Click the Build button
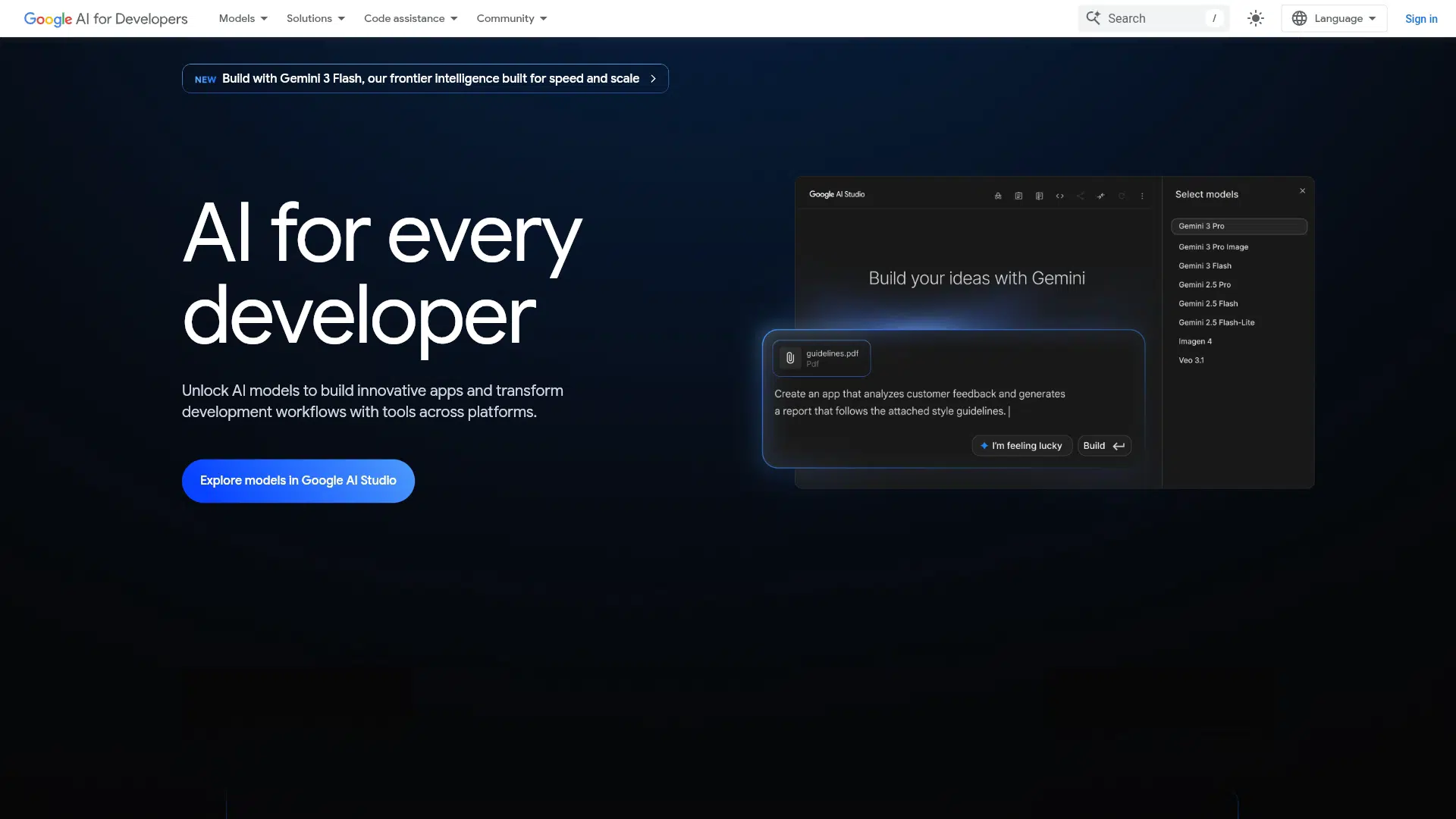The width and height of the screenshot is (1456, 819). tap(1104, 446)
